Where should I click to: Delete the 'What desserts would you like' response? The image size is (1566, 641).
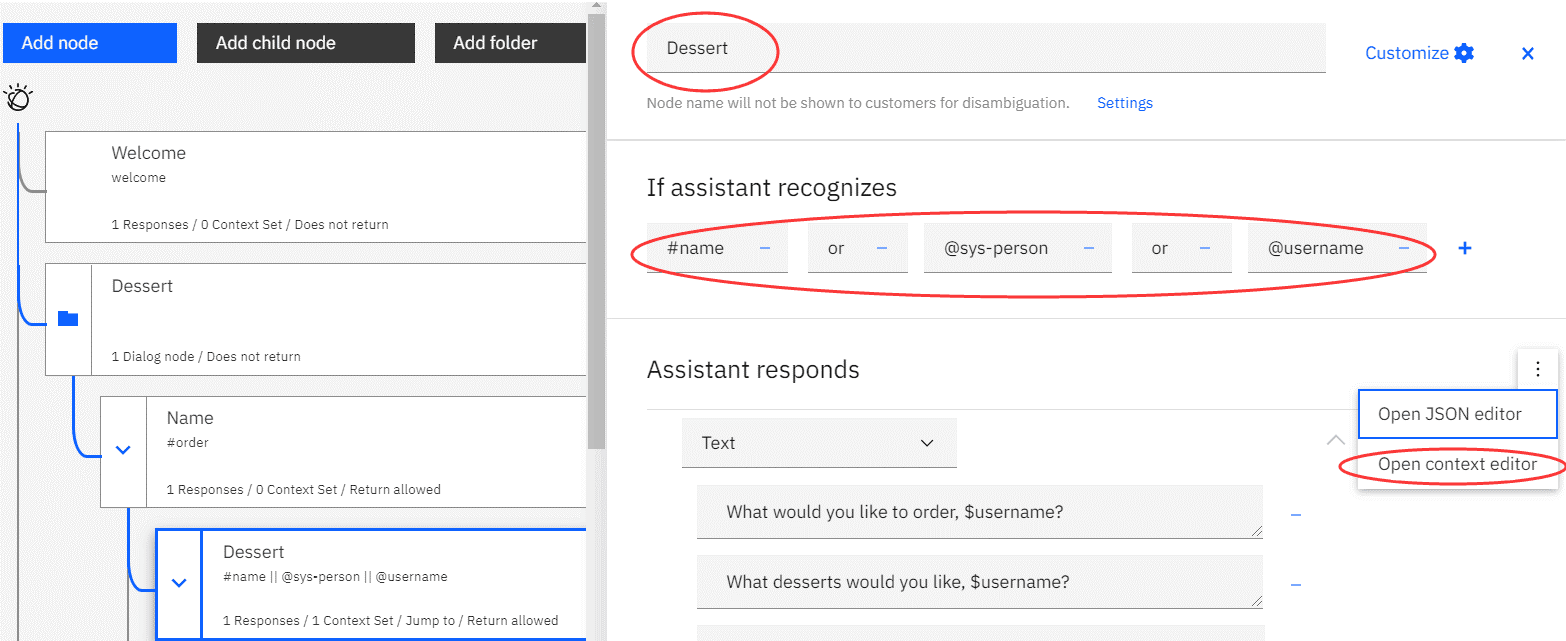pyautogui.click(x=1296, y=584)
